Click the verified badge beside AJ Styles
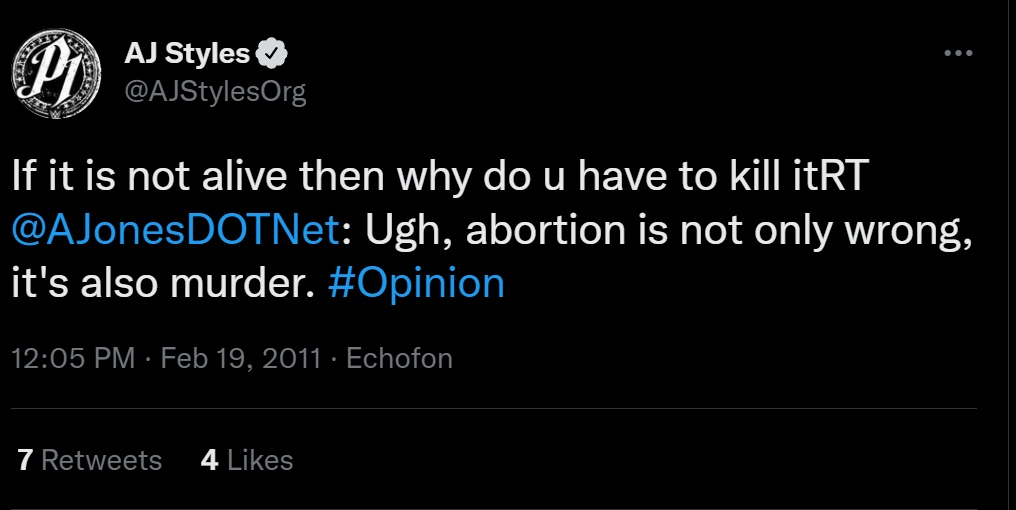Viewport: 1016px width, 510px height. (x=273, y=53)
